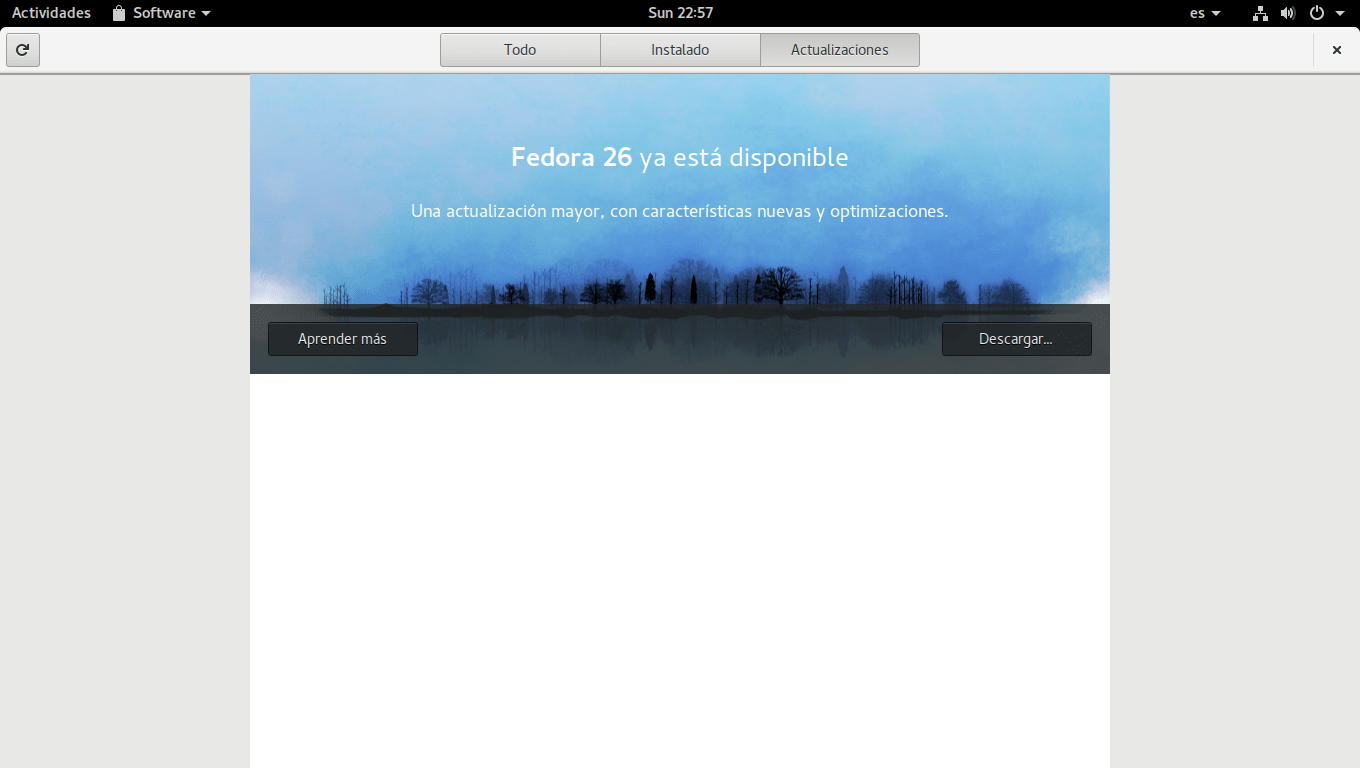Click the Aprender más button
1360x768 pixels.
[x=343, y=339]
